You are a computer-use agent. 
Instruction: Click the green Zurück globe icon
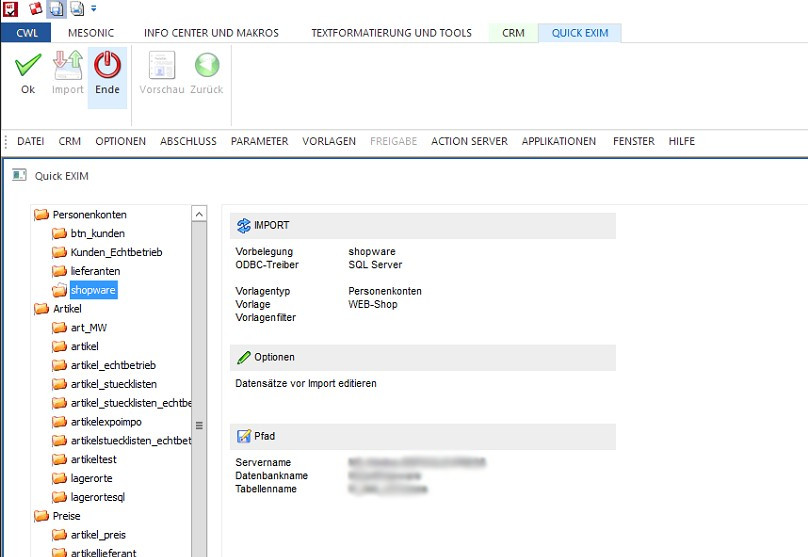[206, 66]
